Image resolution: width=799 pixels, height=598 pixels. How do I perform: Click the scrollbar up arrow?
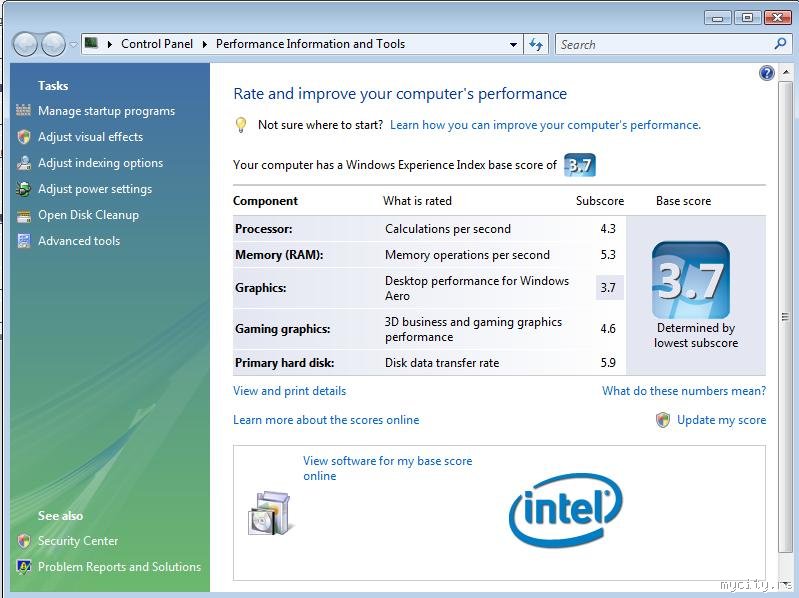[x=786, y=72]
